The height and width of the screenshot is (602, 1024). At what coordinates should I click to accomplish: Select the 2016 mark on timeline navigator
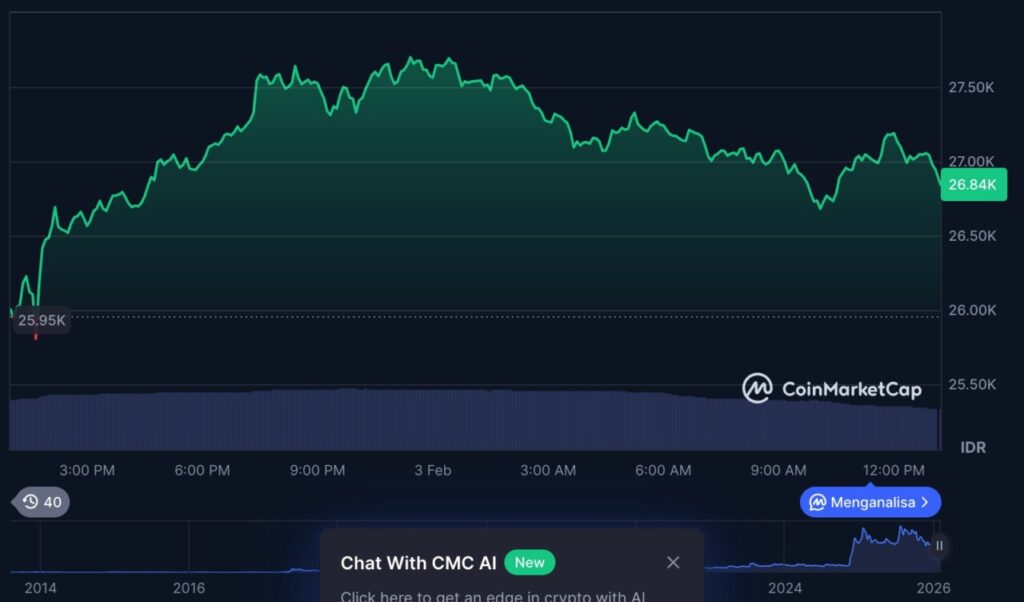click(189, 587)
